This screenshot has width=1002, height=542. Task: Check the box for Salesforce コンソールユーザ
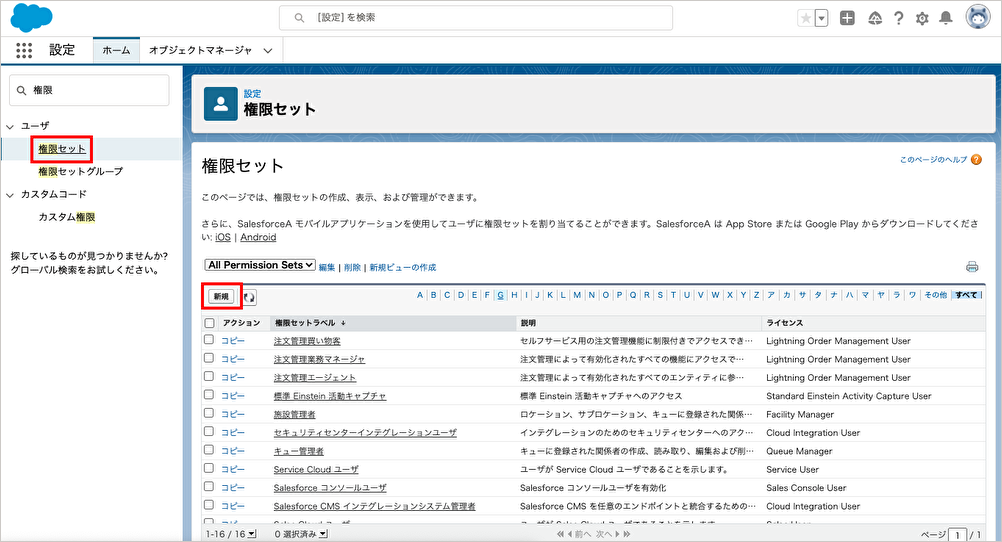(x=209, y=487)
